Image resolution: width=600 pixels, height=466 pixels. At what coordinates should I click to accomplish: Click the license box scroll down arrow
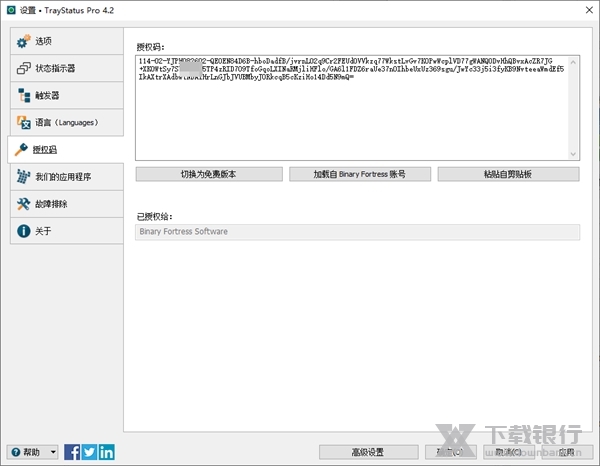(573, 154)
